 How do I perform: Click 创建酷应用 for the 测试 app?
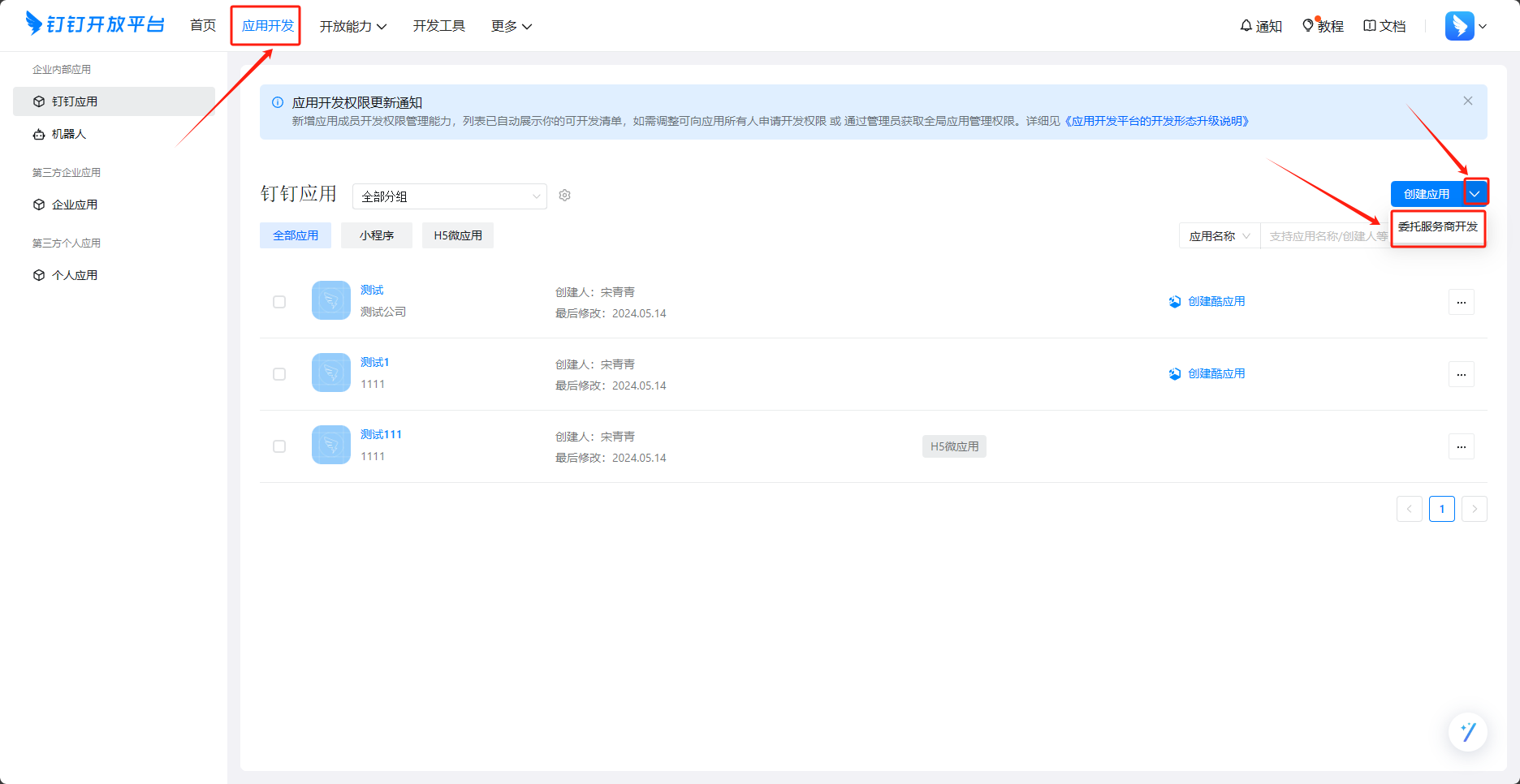click(x=1207, y=302)
